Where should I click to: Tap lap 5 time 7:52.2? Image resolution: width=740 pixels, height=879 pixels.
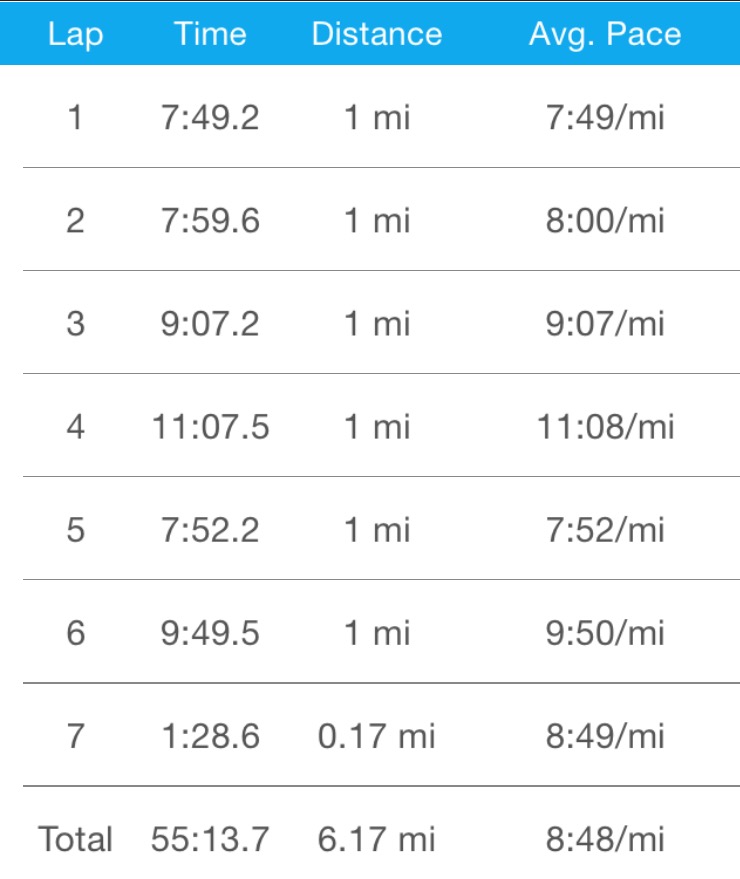[x=210, y=530]
